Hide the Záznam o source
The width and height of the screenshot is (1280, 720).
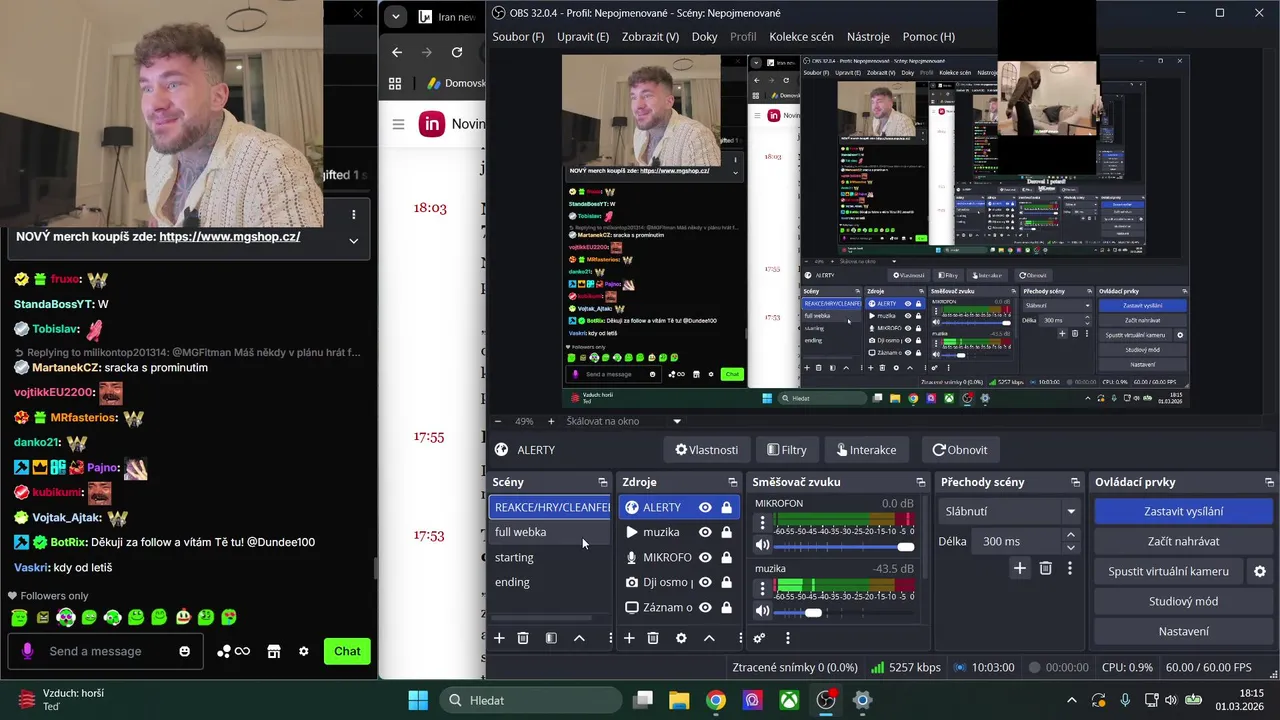pos(705,607)
